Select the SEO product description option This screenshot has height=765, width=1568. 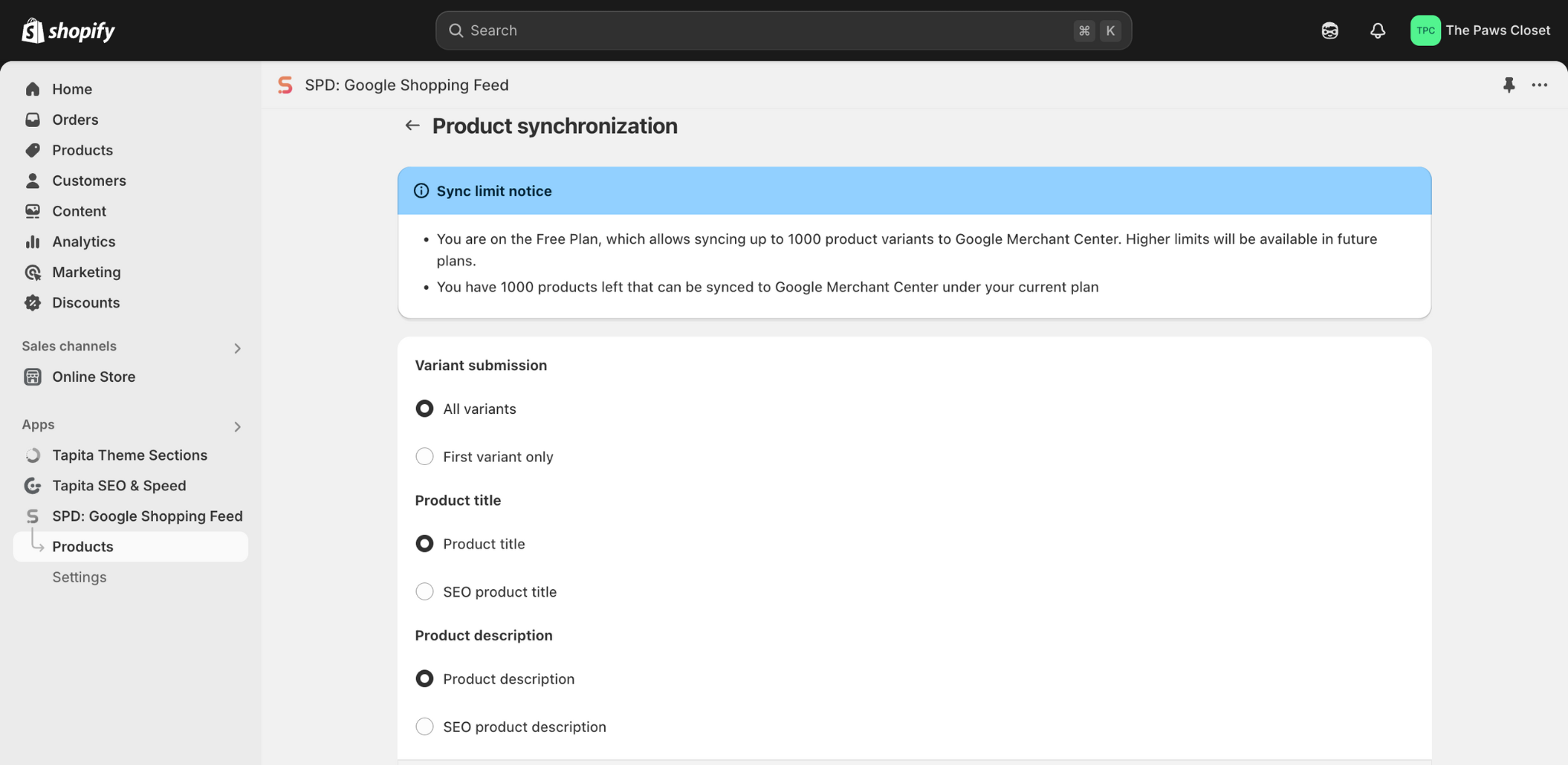click(x=425, y=727)
